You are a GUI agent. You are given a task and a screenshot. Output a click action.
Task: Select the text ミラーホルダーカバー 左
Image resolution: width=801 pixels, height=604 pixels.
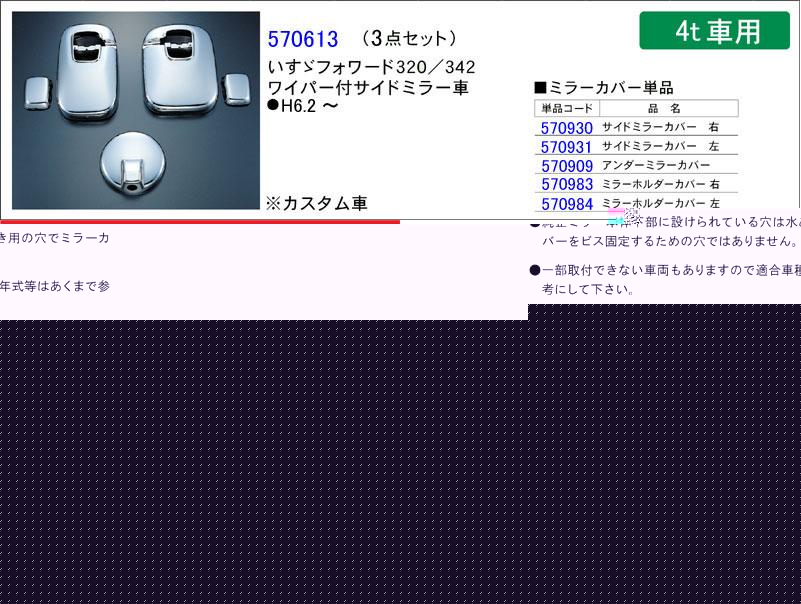[x=661, y=203]
